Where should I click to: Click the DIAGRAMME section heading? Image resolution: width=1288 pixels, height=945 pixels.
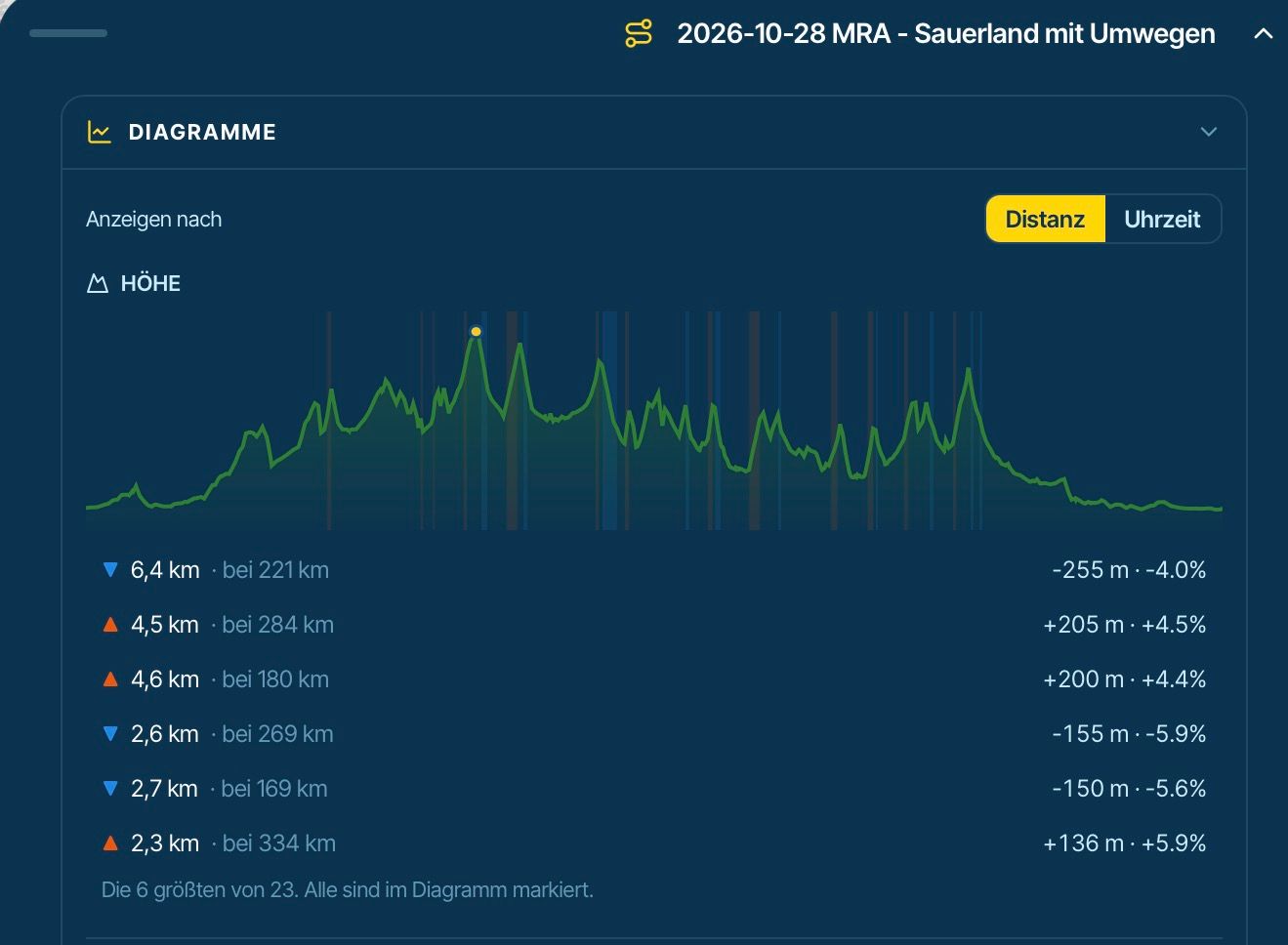202,132
